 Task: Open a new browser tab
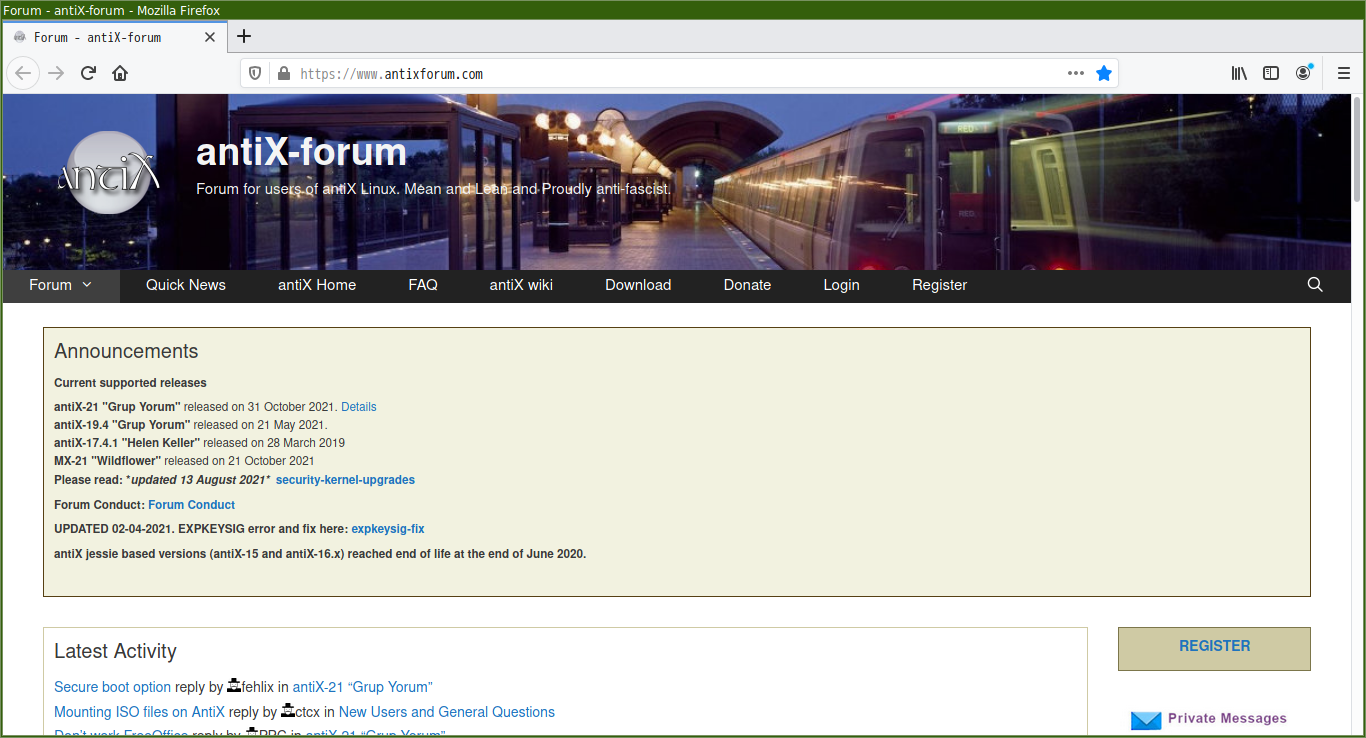[244, 37]
